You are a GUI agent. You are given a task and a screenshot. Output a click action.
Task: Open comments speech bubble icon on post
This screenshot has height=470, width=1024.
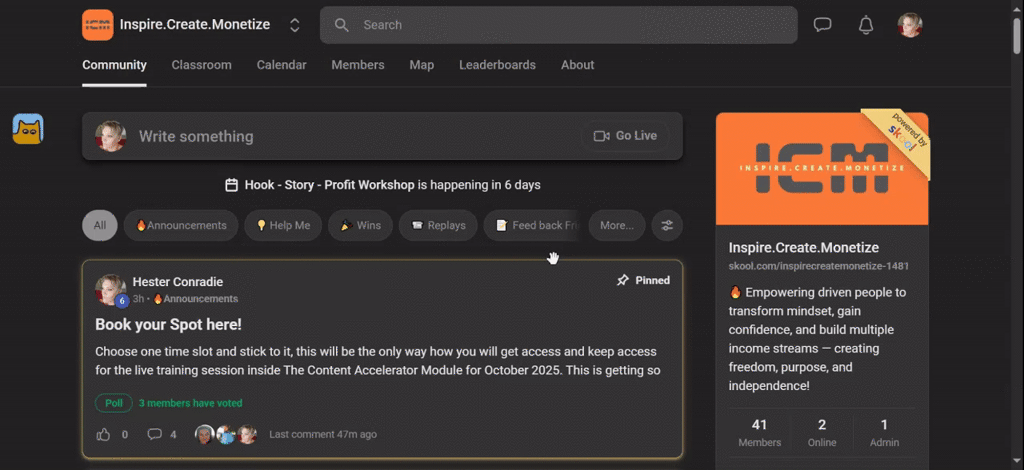pos(154,434)
